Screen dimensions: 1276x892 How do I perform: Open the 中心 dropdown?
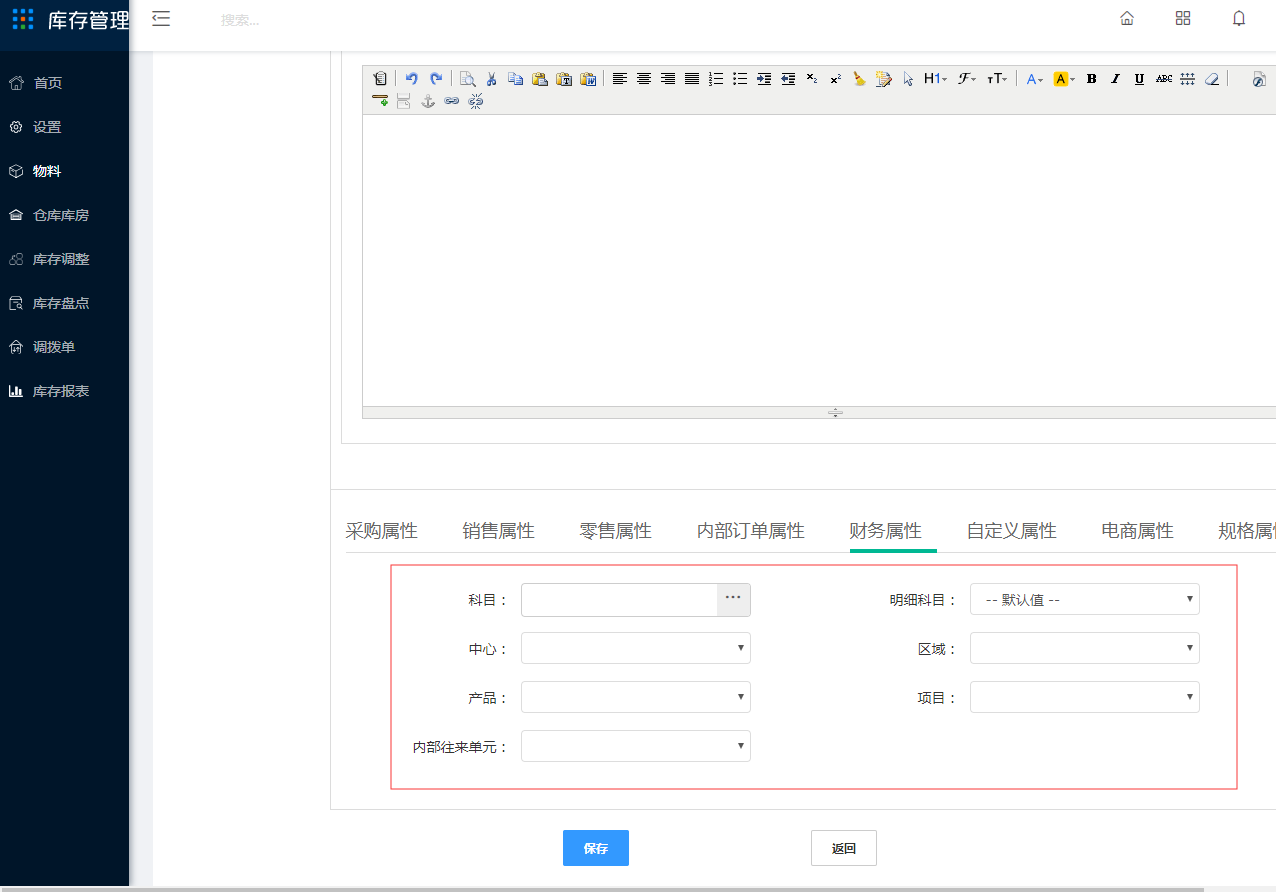(636, 648)
